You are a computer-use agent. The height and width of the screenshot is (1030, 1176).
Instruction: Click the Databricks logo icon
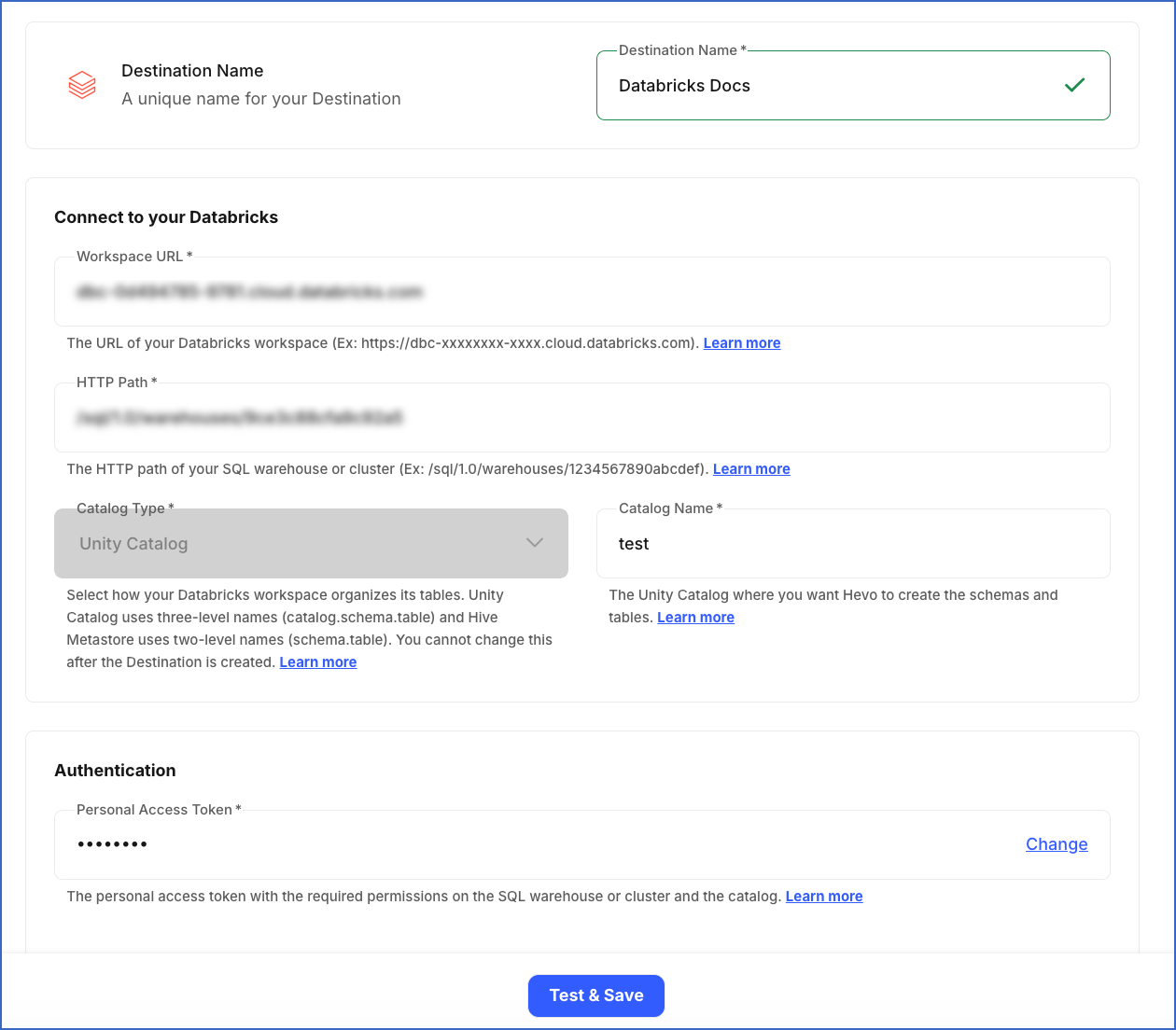point(82,85)
